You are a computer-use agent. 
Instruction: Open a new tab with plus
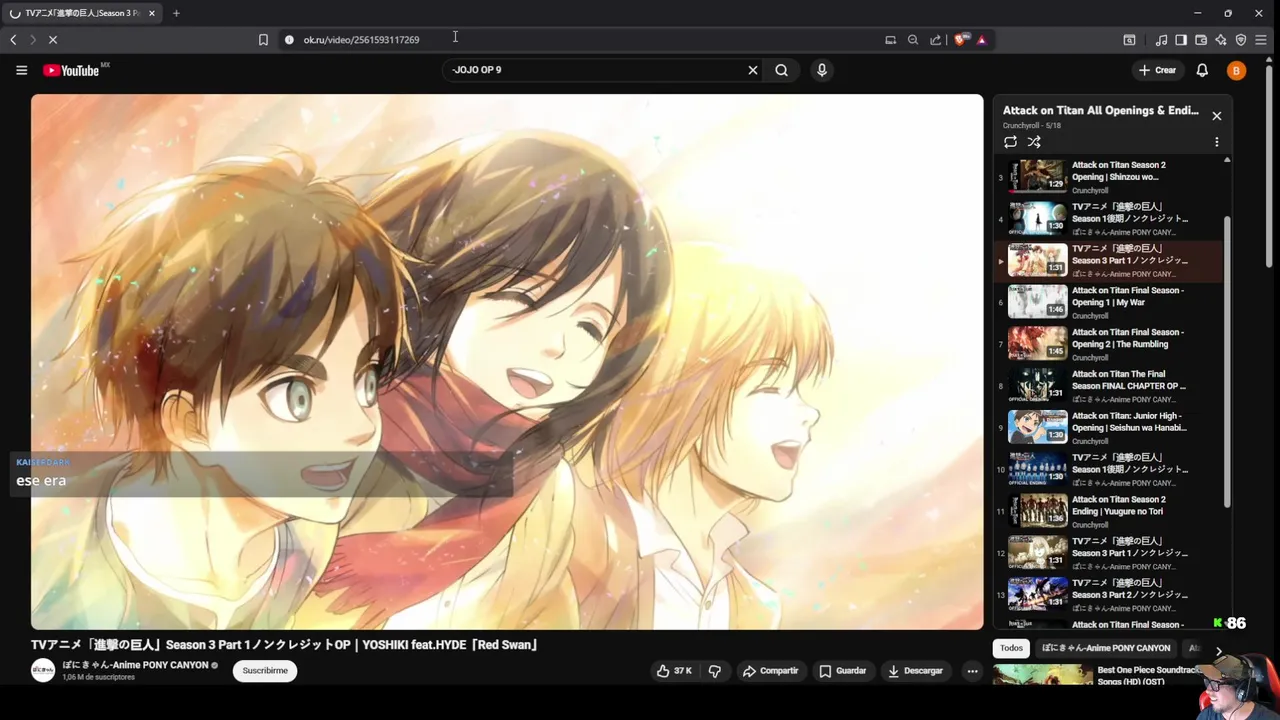[x=176, y=13]
